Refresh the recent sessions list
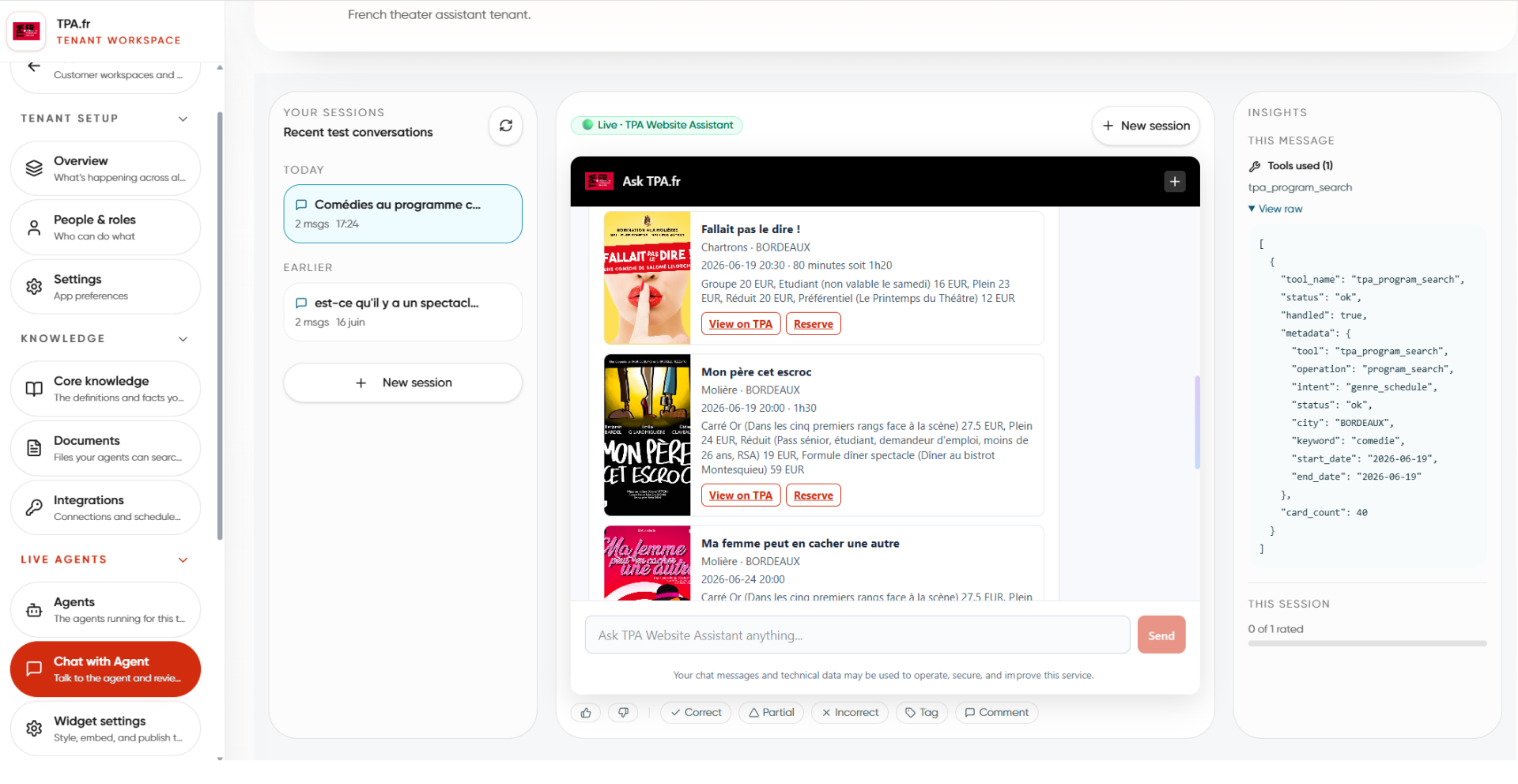 coord(506,126)
